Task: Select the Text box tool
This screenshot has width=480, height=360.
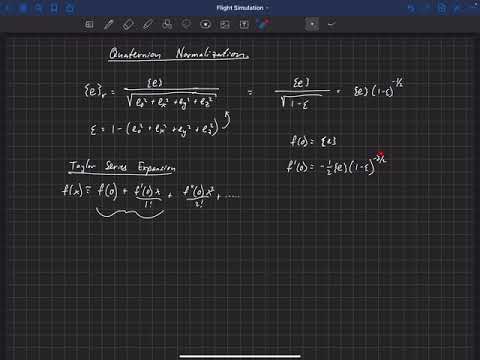Action: coord(244,24)
